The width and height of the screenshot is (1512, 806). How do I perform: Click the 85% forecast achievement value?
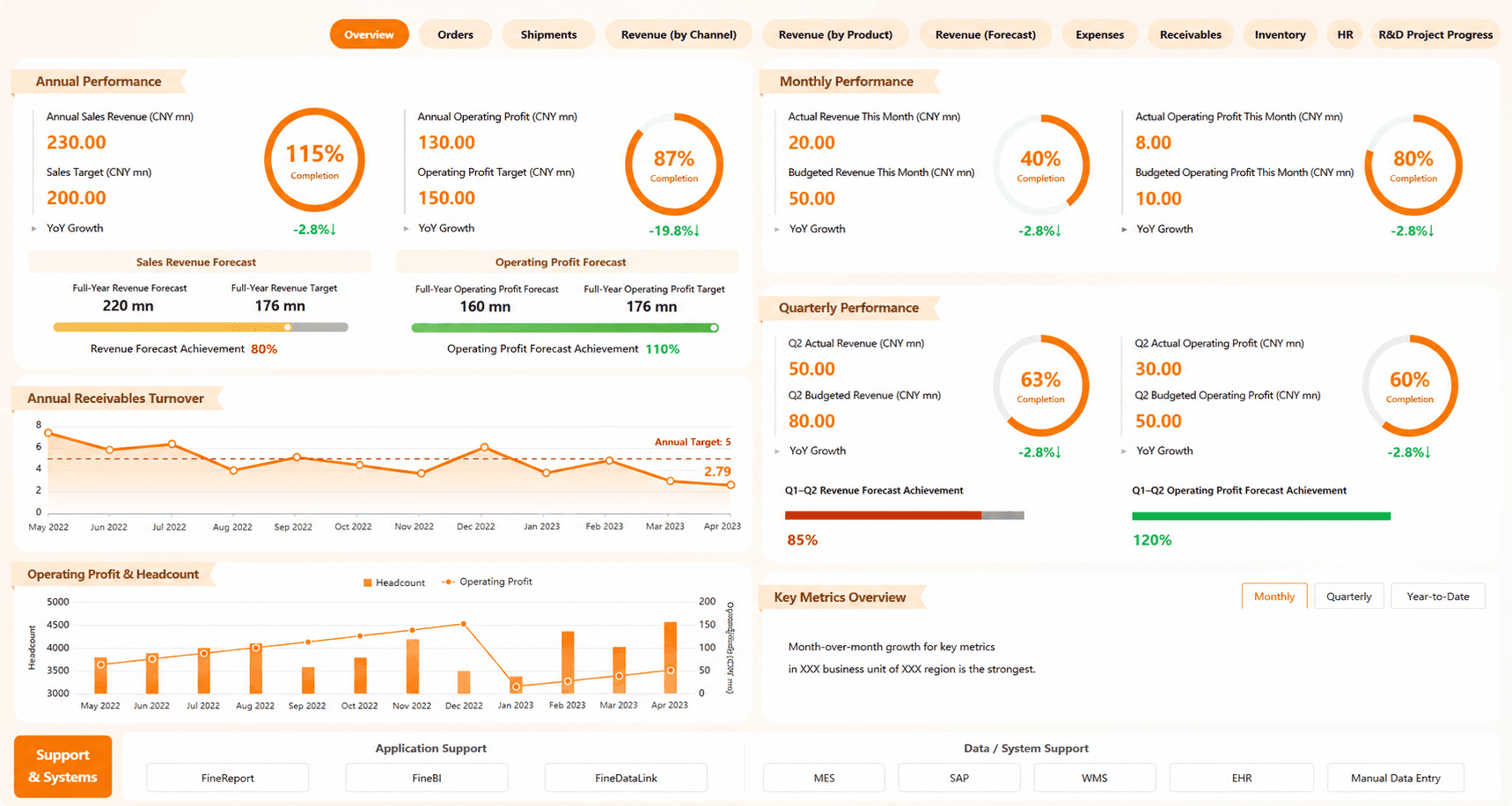click(802, 540)
